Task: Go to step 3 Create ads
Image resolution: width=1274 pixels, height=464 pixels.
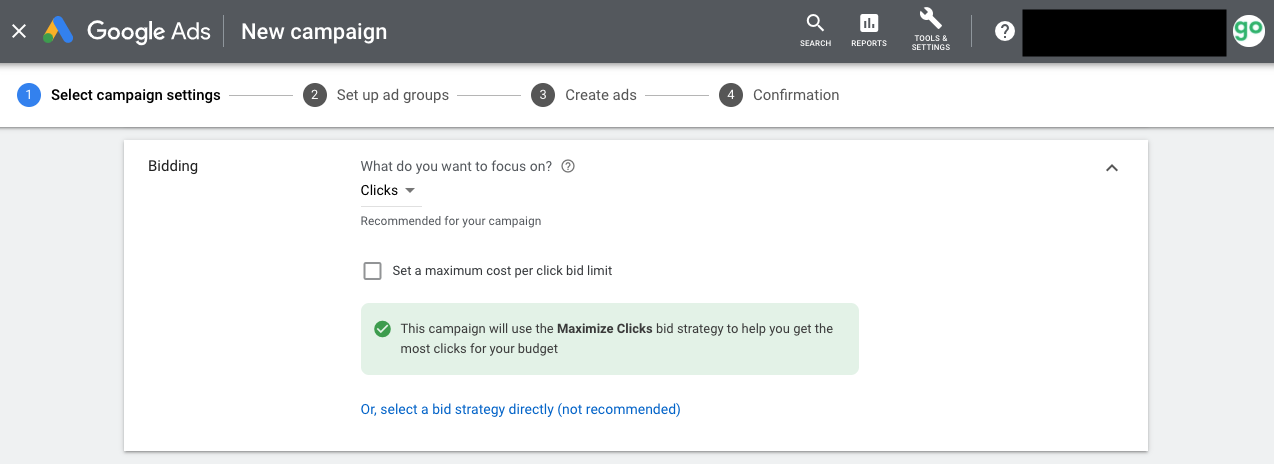Action: pos(584,95)
